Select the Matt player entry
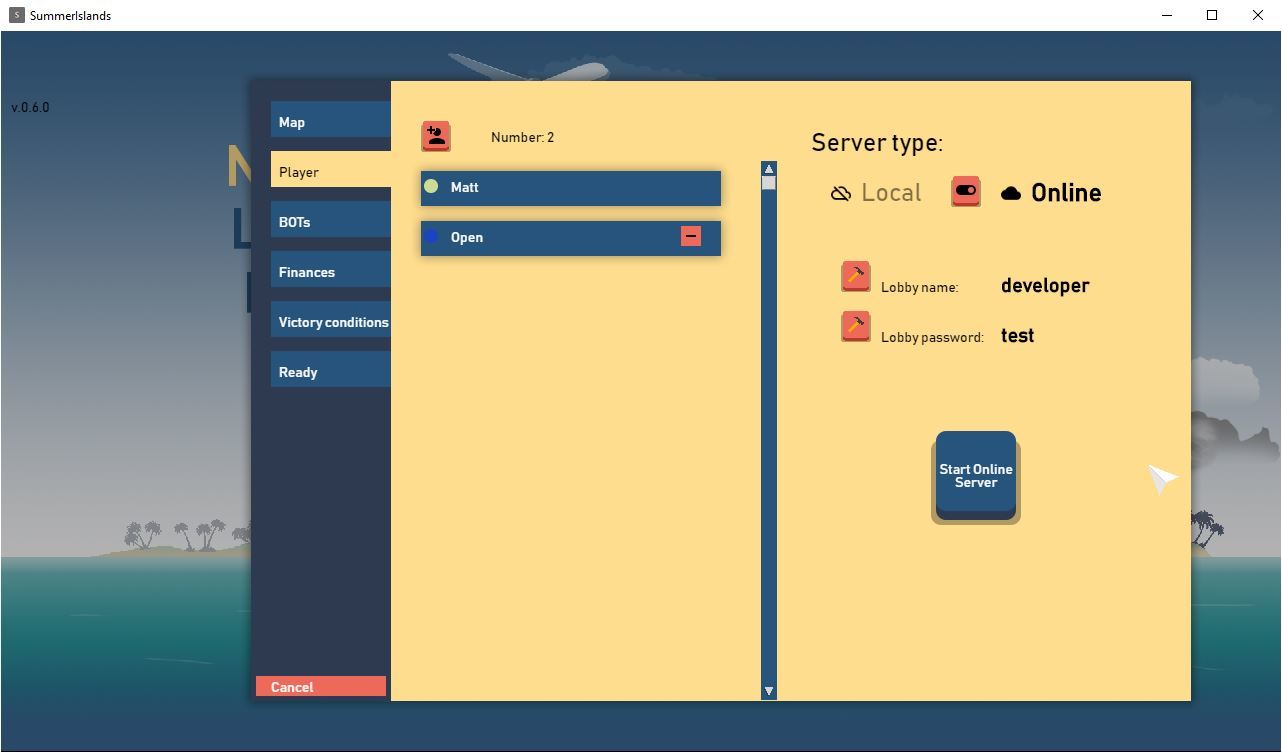The height and width of the screenshot is (753, 1282). coord(570,188)
